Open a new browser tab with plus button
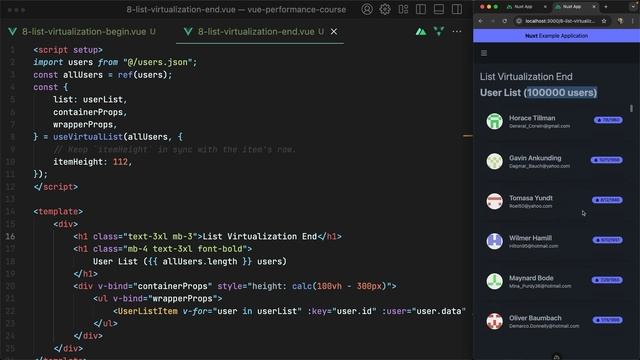 pyautogui.click(x=606, y=7)
